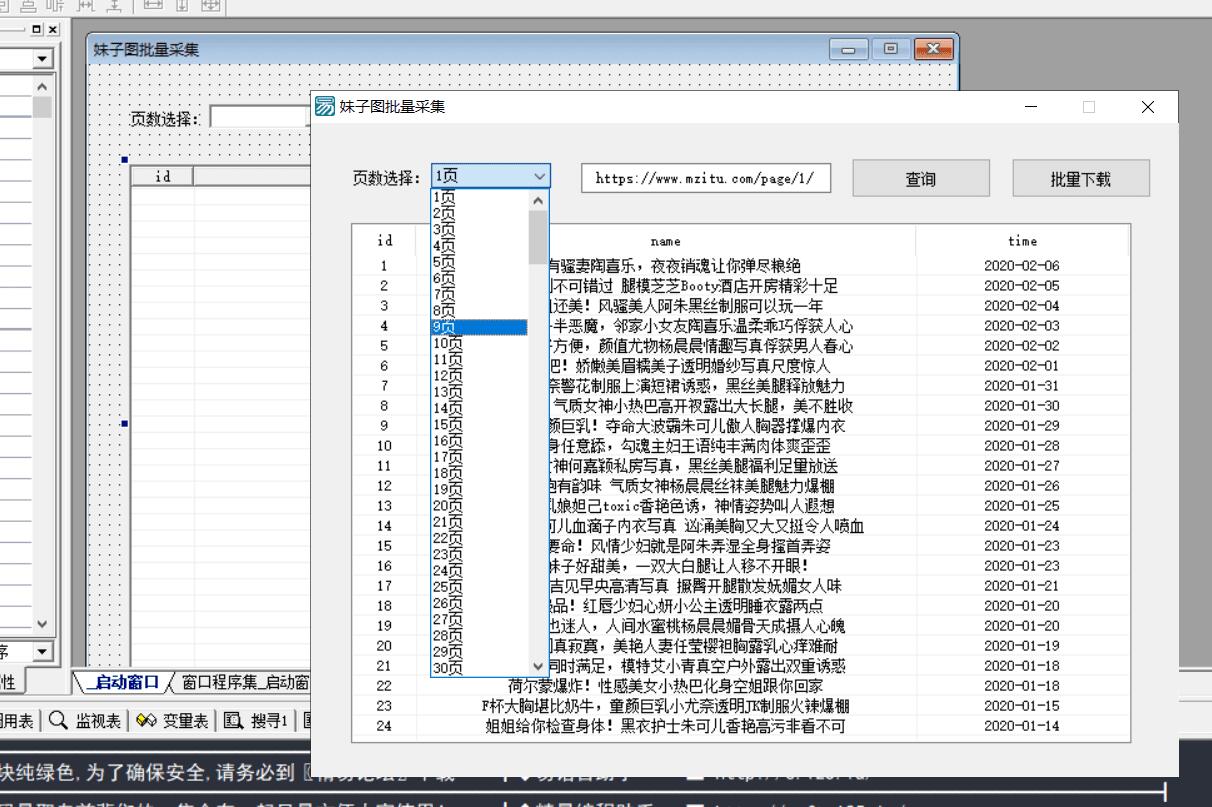Switch to the 搜寻1 tab
Viewport: 1212px width, 807px height.
point(258,720)
